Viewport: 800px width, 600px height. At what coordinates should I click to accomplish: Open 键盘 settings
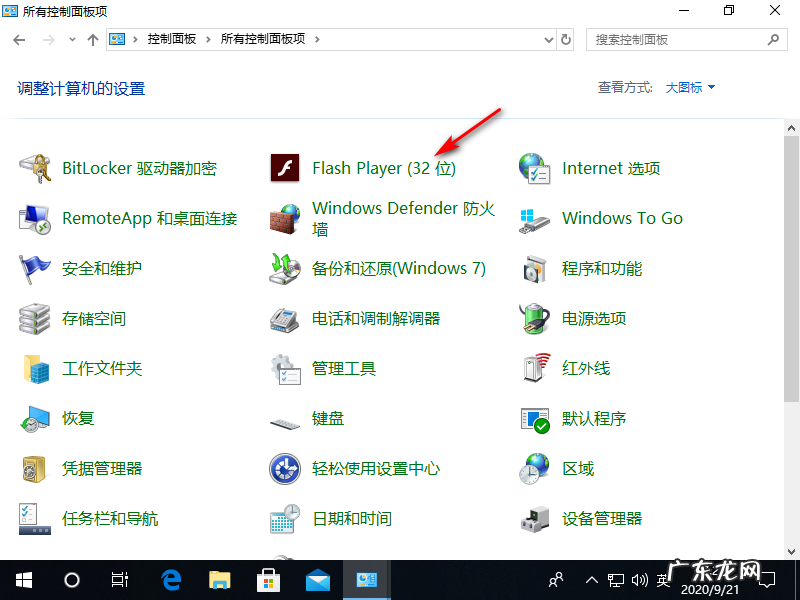pyautogui.click(x=328, y=418)
